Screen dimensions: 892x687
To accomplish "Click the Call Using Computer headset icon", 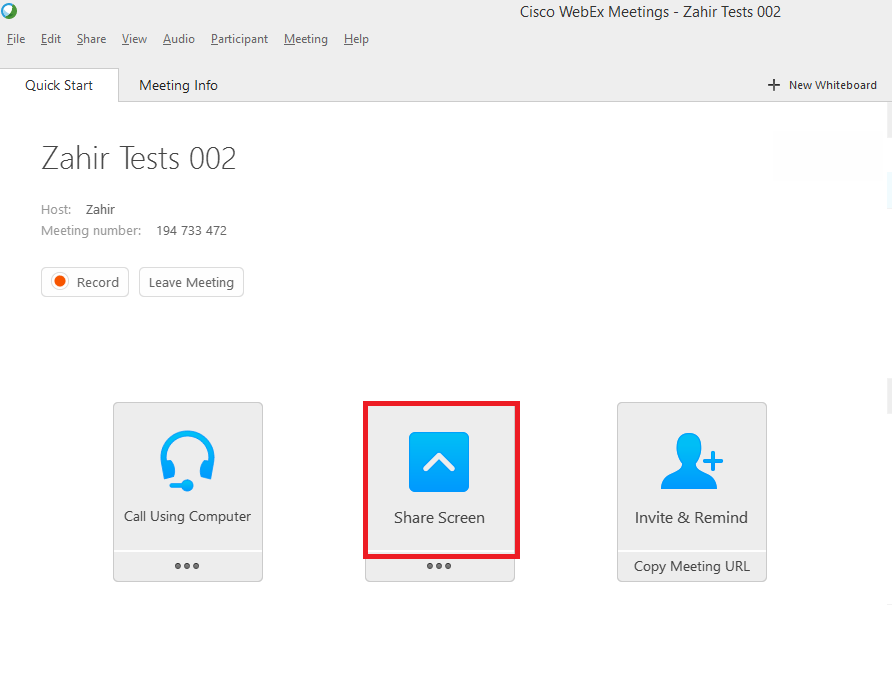I will click(x=188, y=461).
